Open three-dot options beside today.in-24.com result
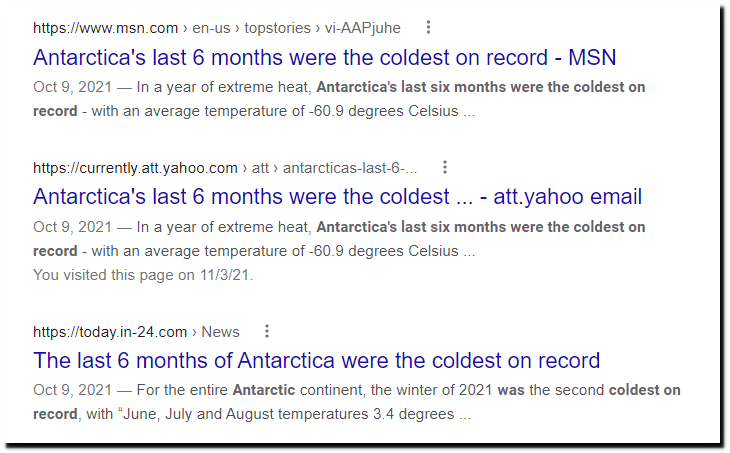Screen dimensions: 730x453 pyautogui.click(x=267, y=331)
